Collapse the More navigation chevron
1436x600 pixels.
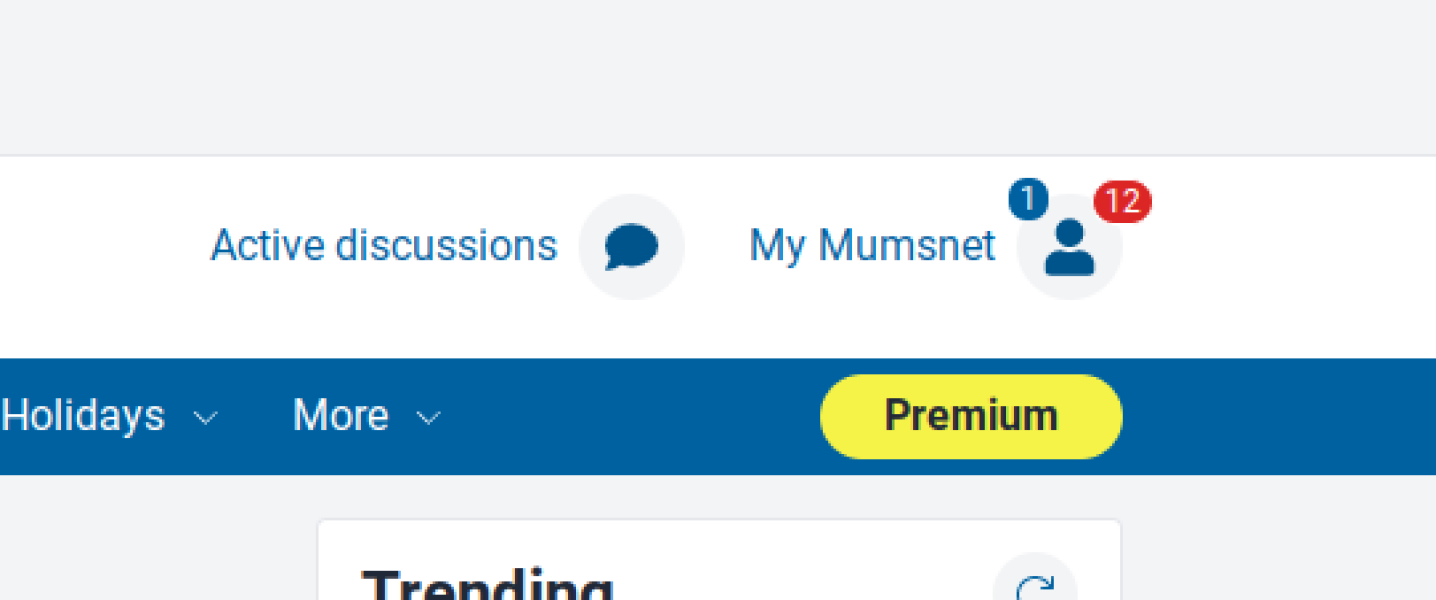pos(429,419)
